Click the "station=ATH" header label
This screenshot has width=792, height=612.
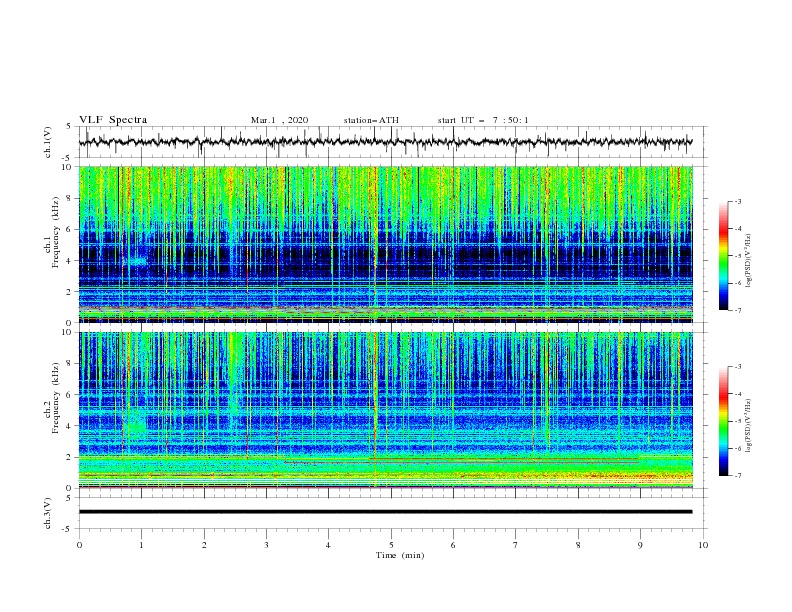pyautogui.click(x=371, y=120)
